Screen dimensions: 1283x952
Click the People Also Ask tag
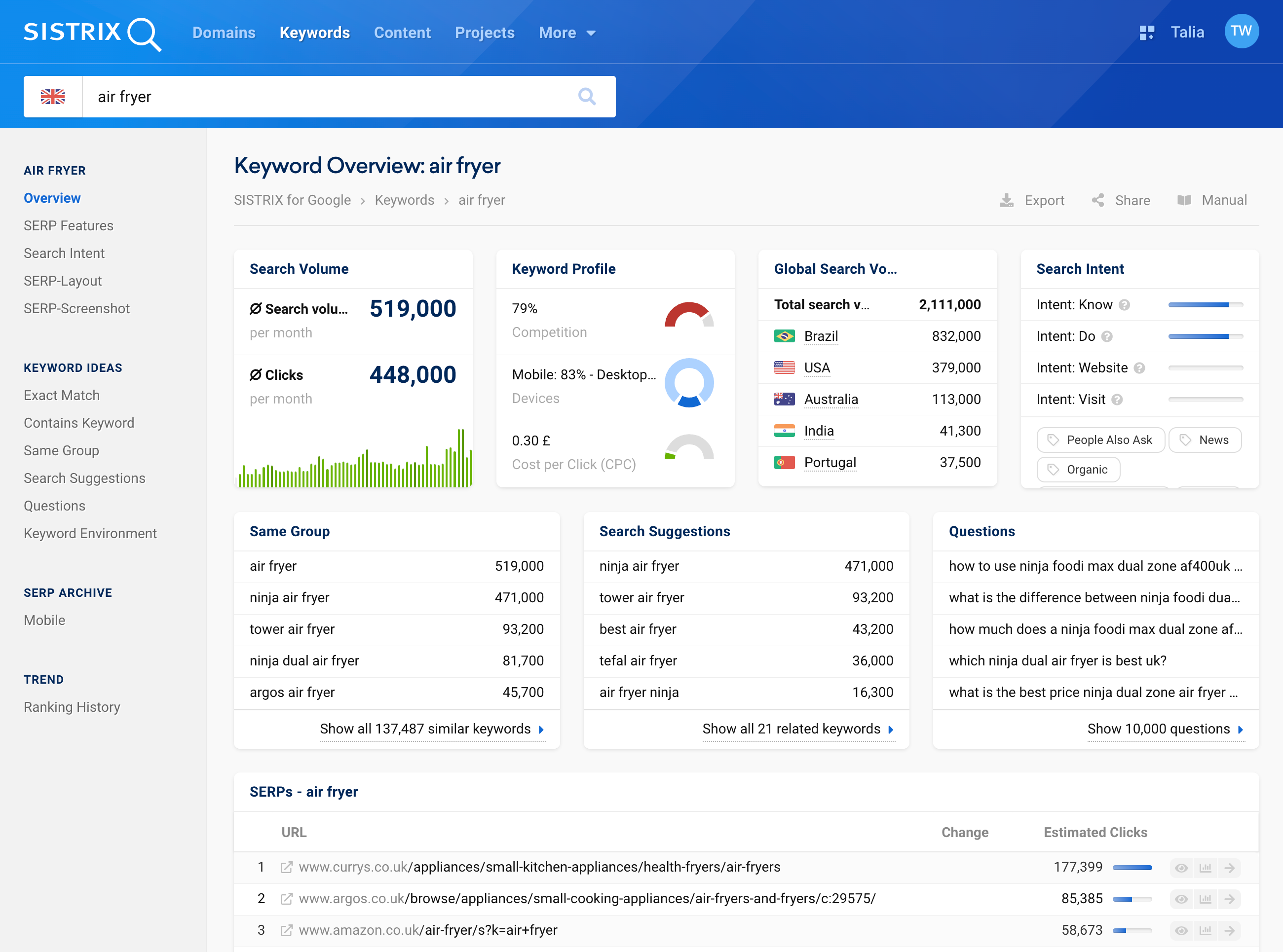pos(1101,440)
